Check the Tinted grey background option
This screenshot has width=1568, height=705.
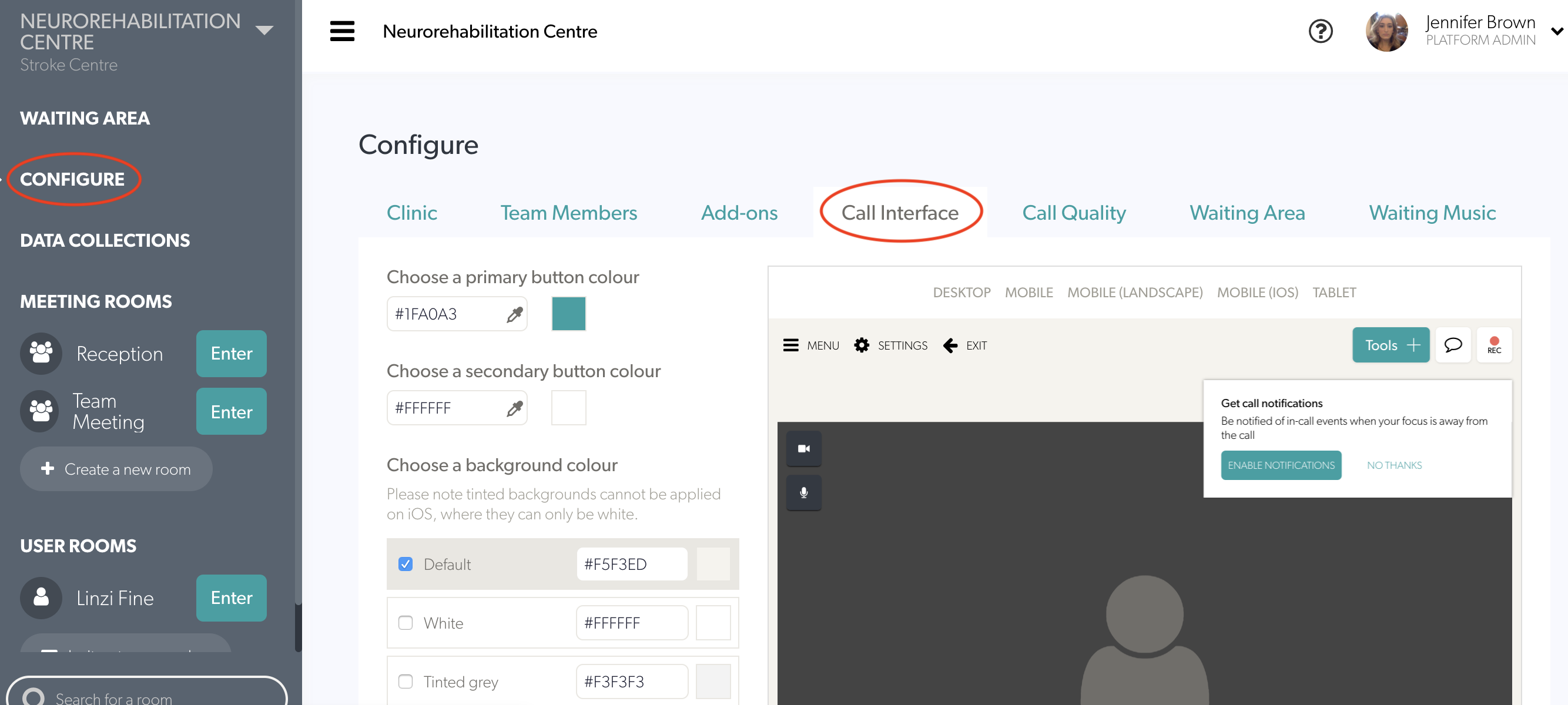(406, 681)
